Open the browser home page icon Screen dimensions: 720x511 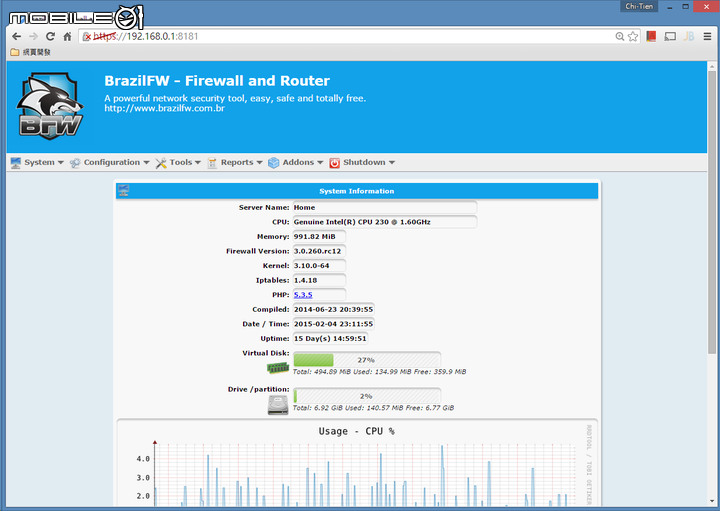pyautogui.click(x=68, y=36)
